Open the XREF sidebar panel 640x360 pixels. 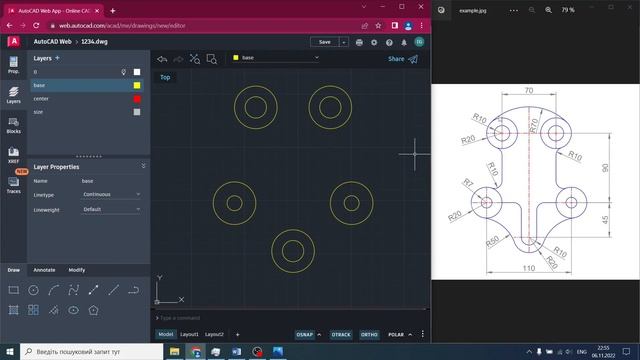(13, 155)
